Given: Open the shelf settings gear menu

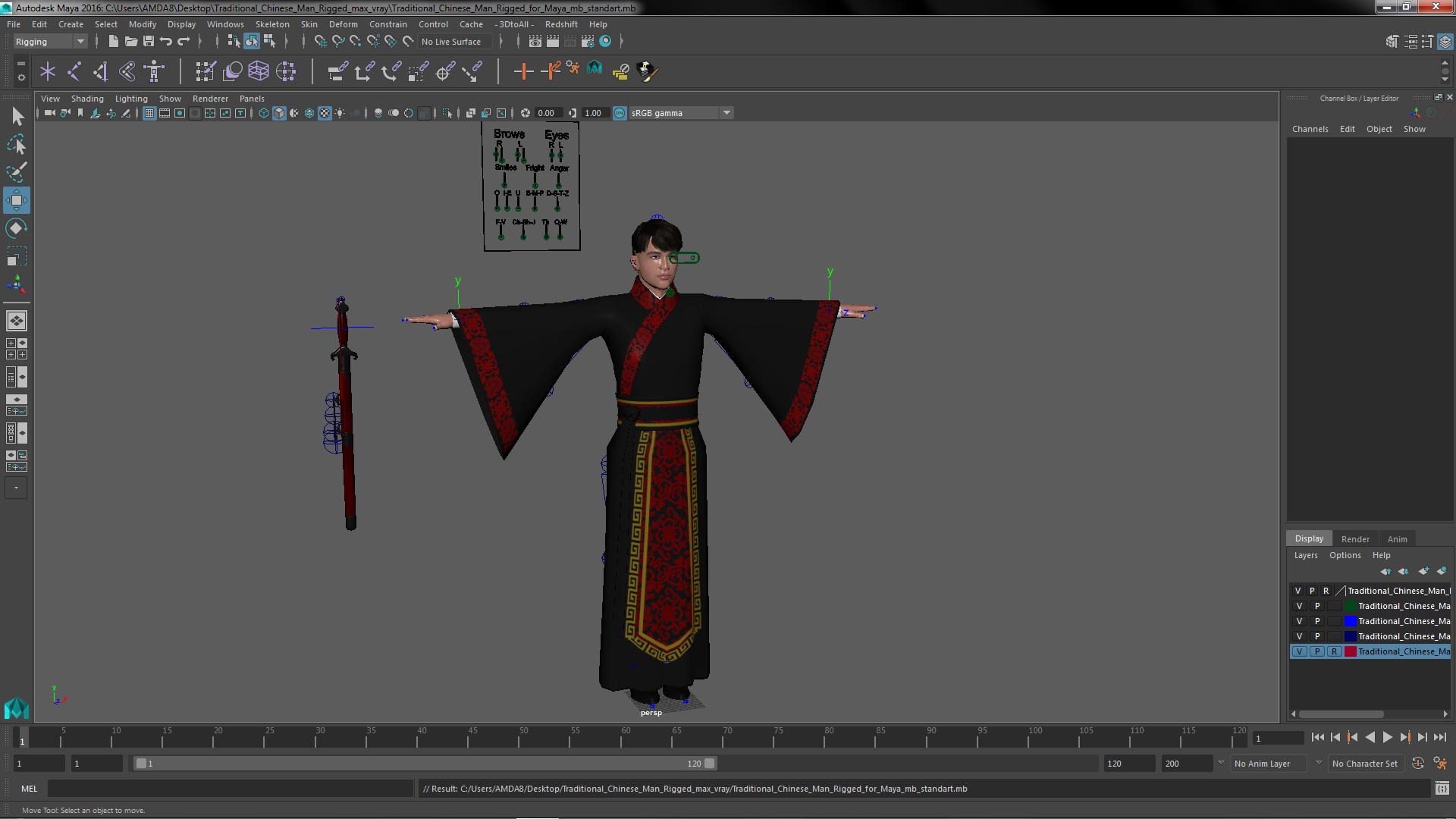Looking at the screenshot, I should 21,77.
